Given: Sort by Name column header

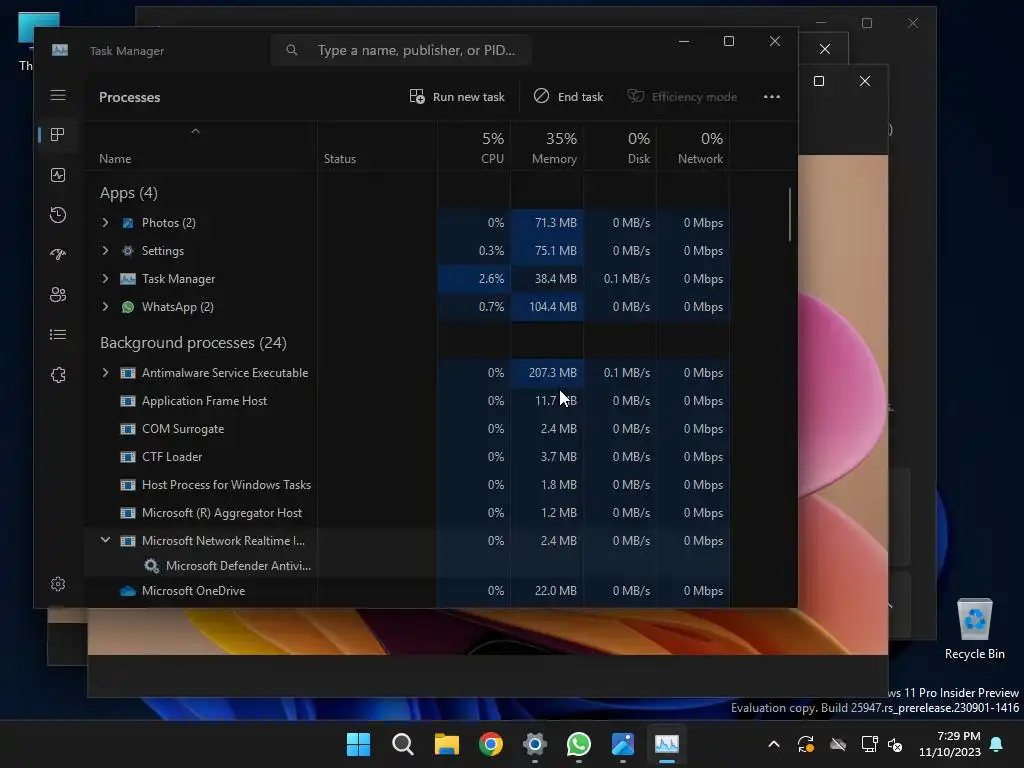Looking at the screenshot, I should (201, 148).
